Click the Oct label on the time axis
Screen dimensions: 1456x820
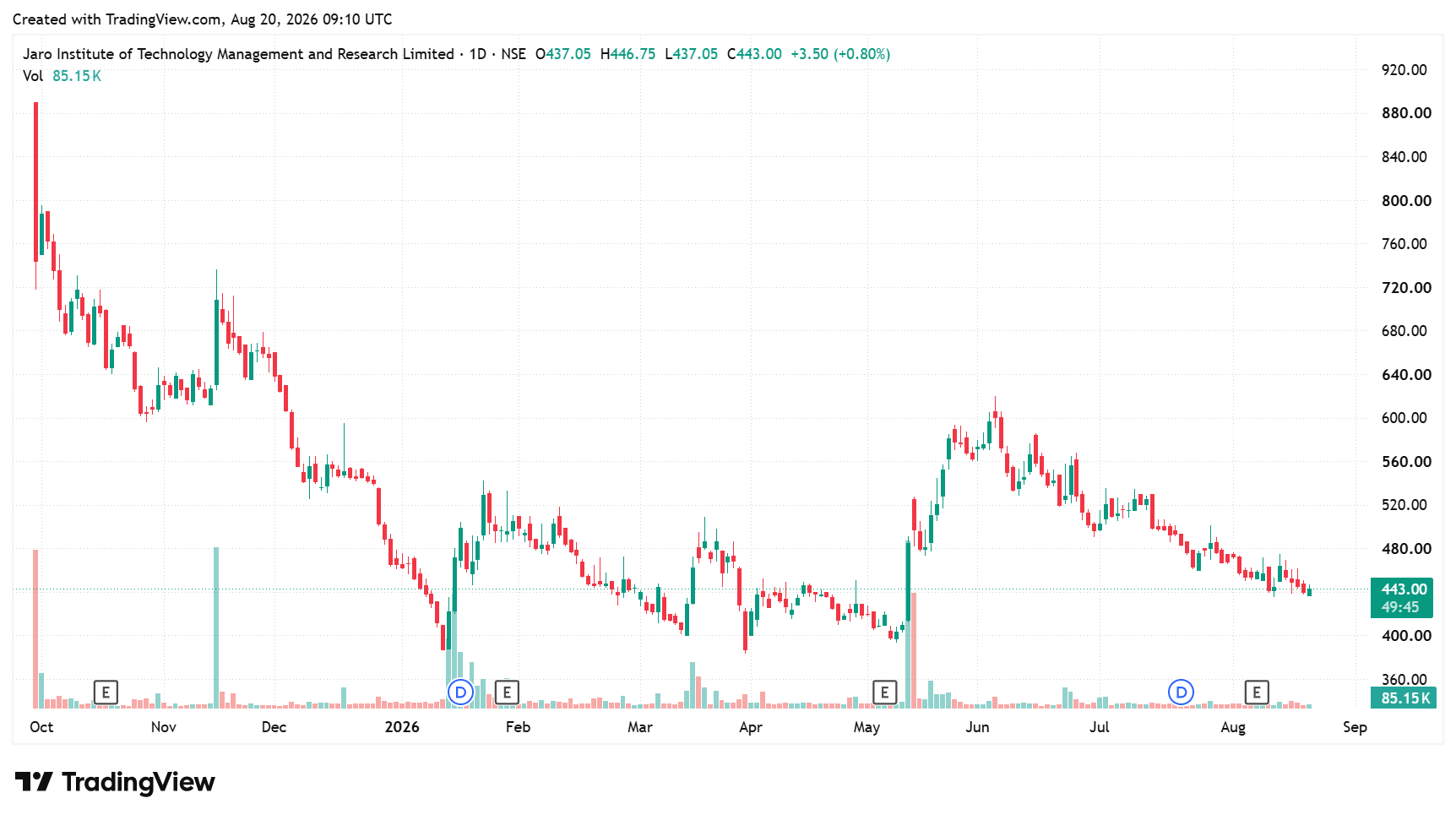(41, 727)
